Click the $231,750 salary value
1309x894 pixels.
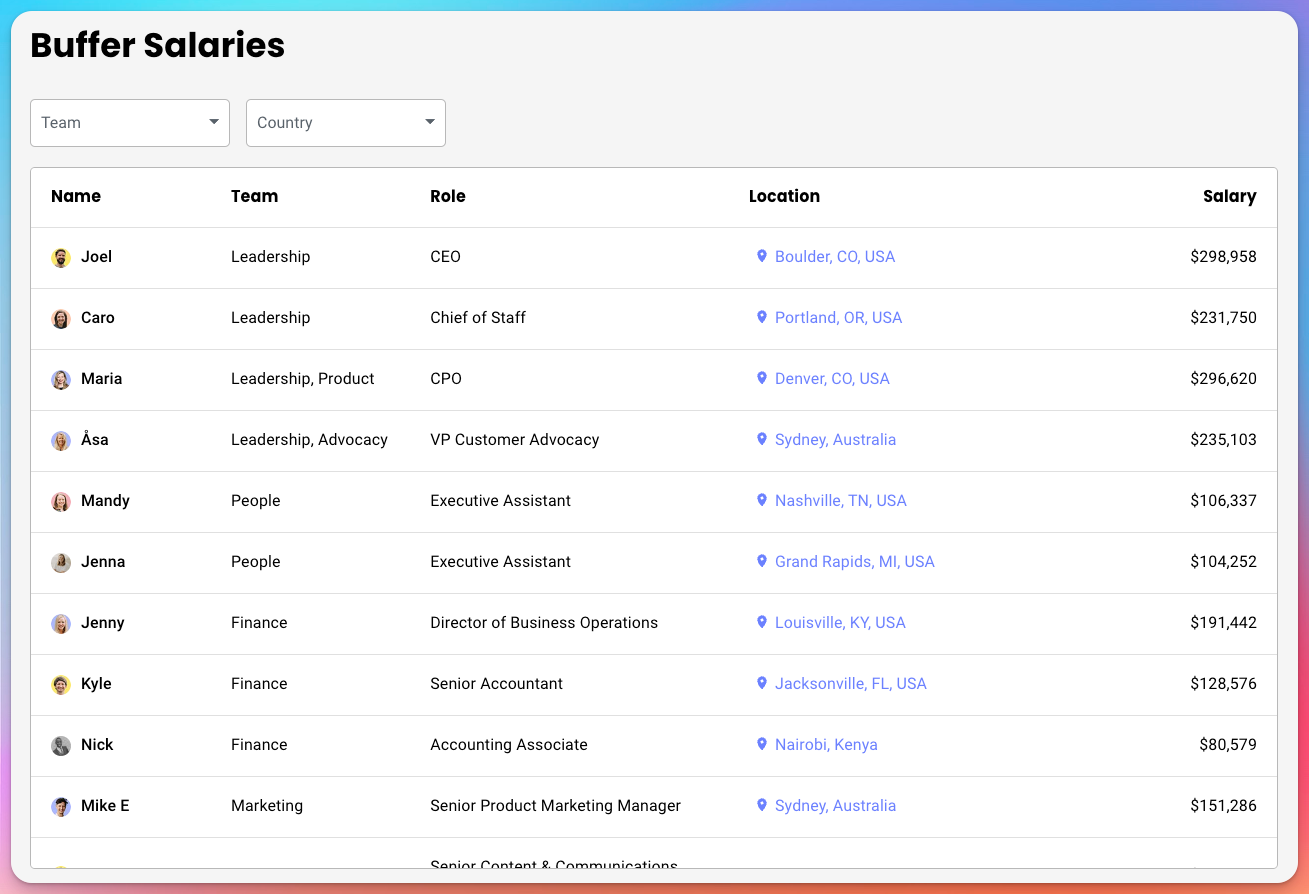coord(1223,318)
